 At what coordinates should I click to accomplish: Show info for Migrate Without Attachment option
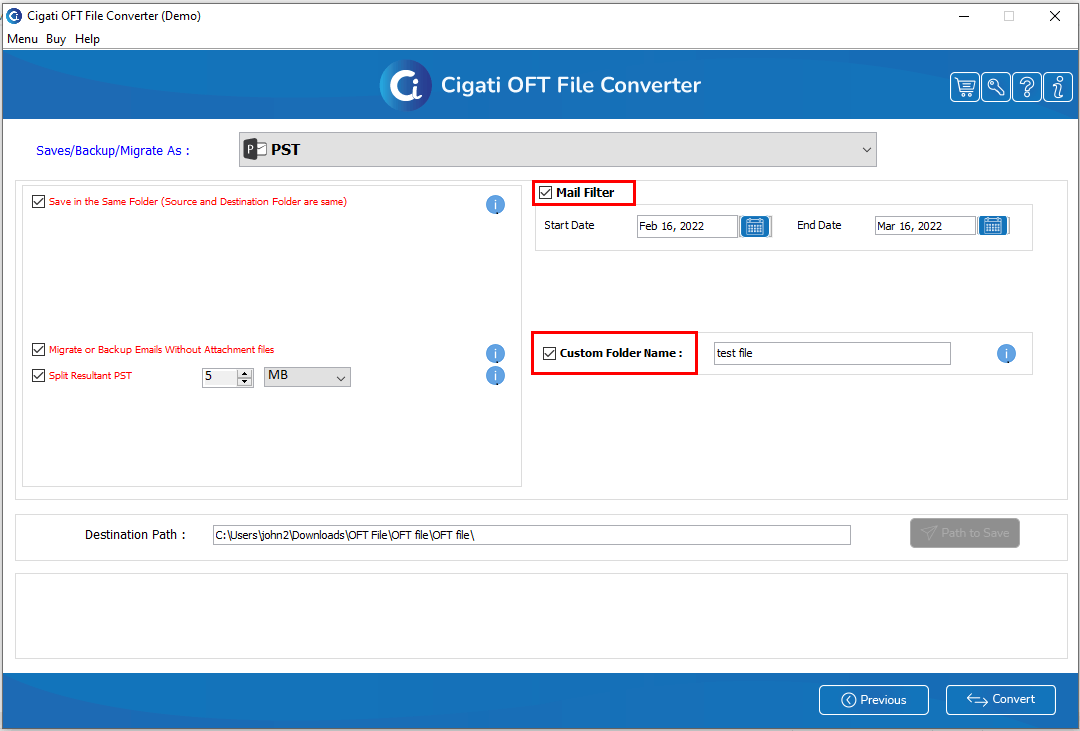(x=495, y=353)
